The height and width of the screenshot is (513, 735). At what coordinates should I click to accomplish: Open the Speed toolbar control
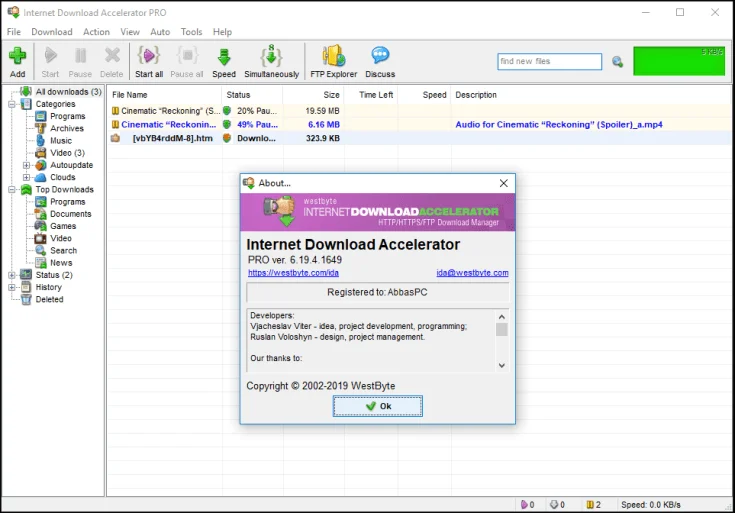click(224, 61)
